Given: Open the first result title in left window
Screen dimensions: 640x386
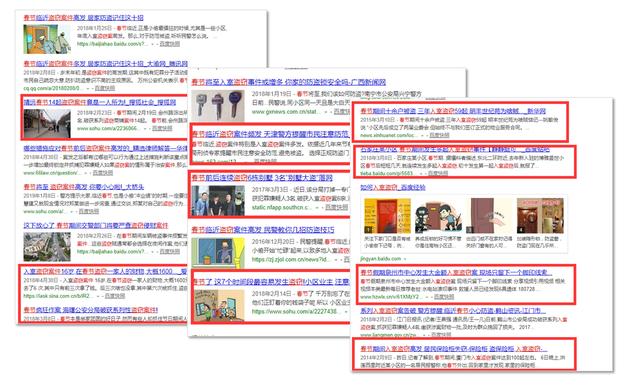Looking at the screenshot, I should pos(84,18).
